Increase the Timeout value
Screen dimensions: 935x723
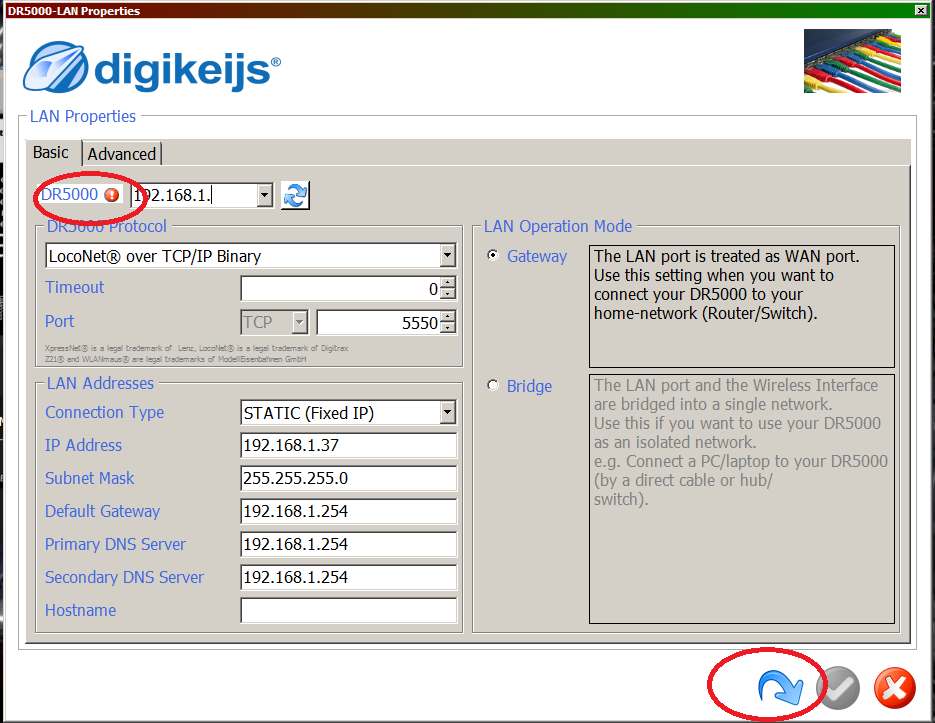click(449, 282)
